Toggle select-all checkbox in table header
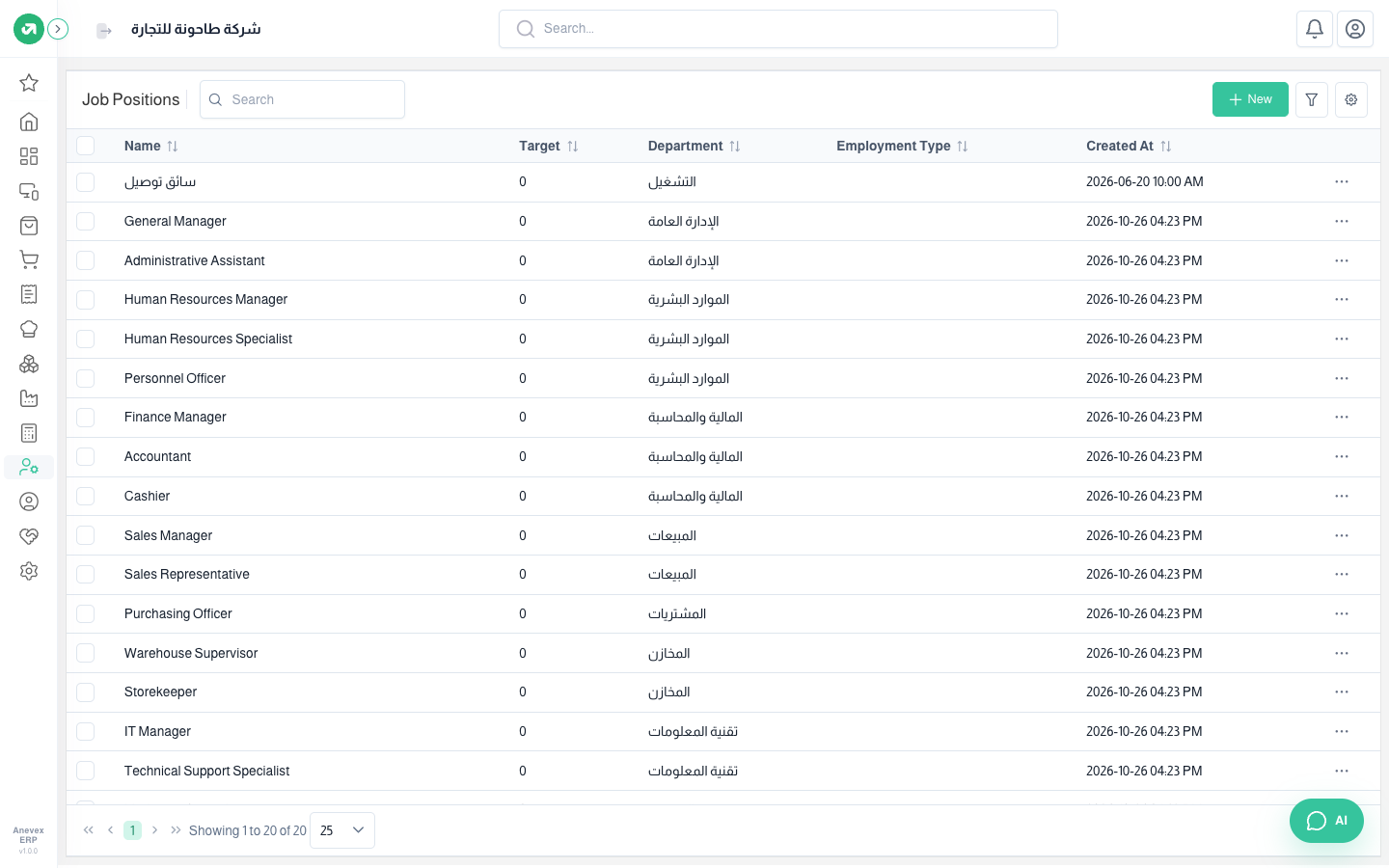 [x=86, y=146]
